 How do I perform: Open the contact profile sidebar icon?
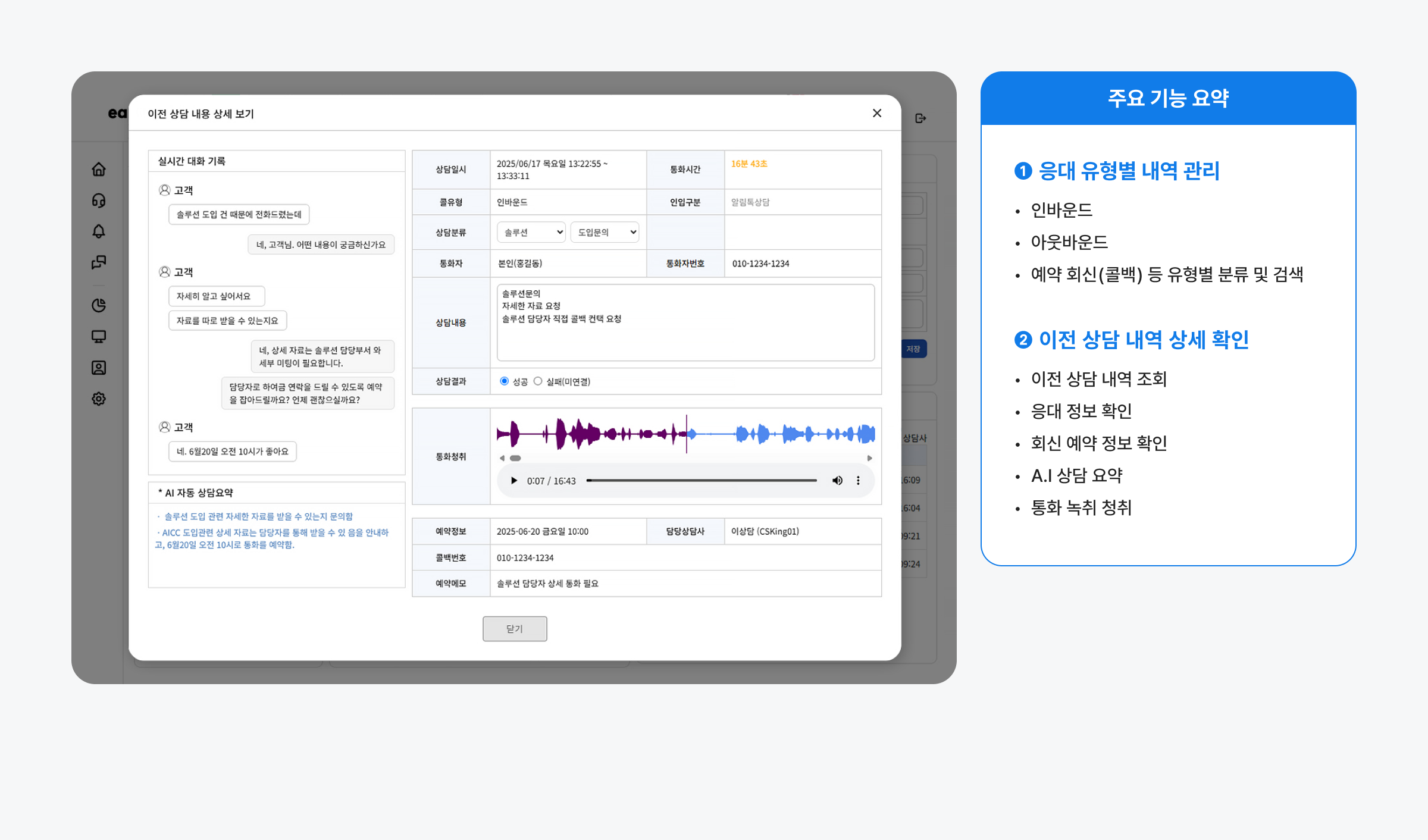point(99,368)
